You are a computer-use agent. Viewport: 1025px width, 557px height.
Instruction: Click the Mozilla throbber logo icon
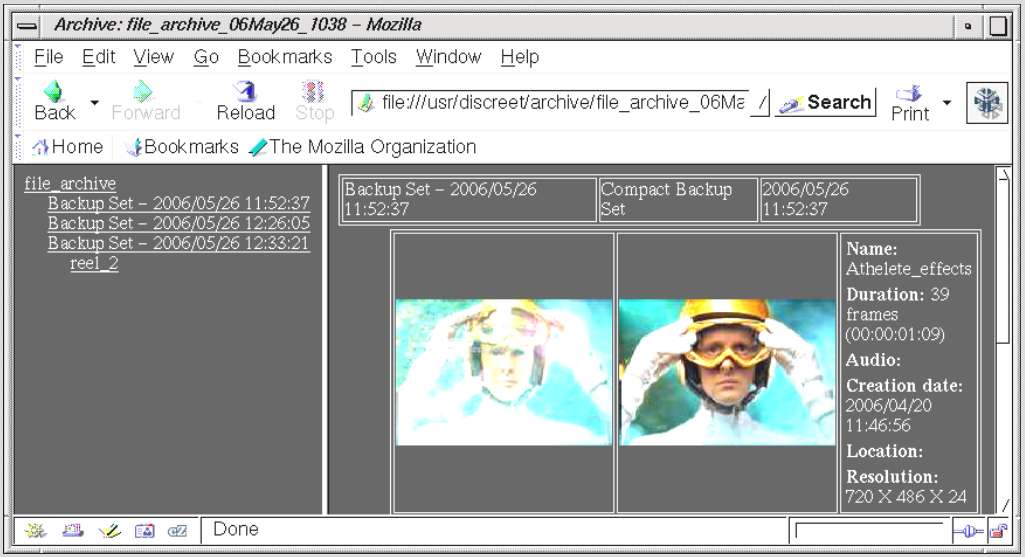(x=985, y=103)
